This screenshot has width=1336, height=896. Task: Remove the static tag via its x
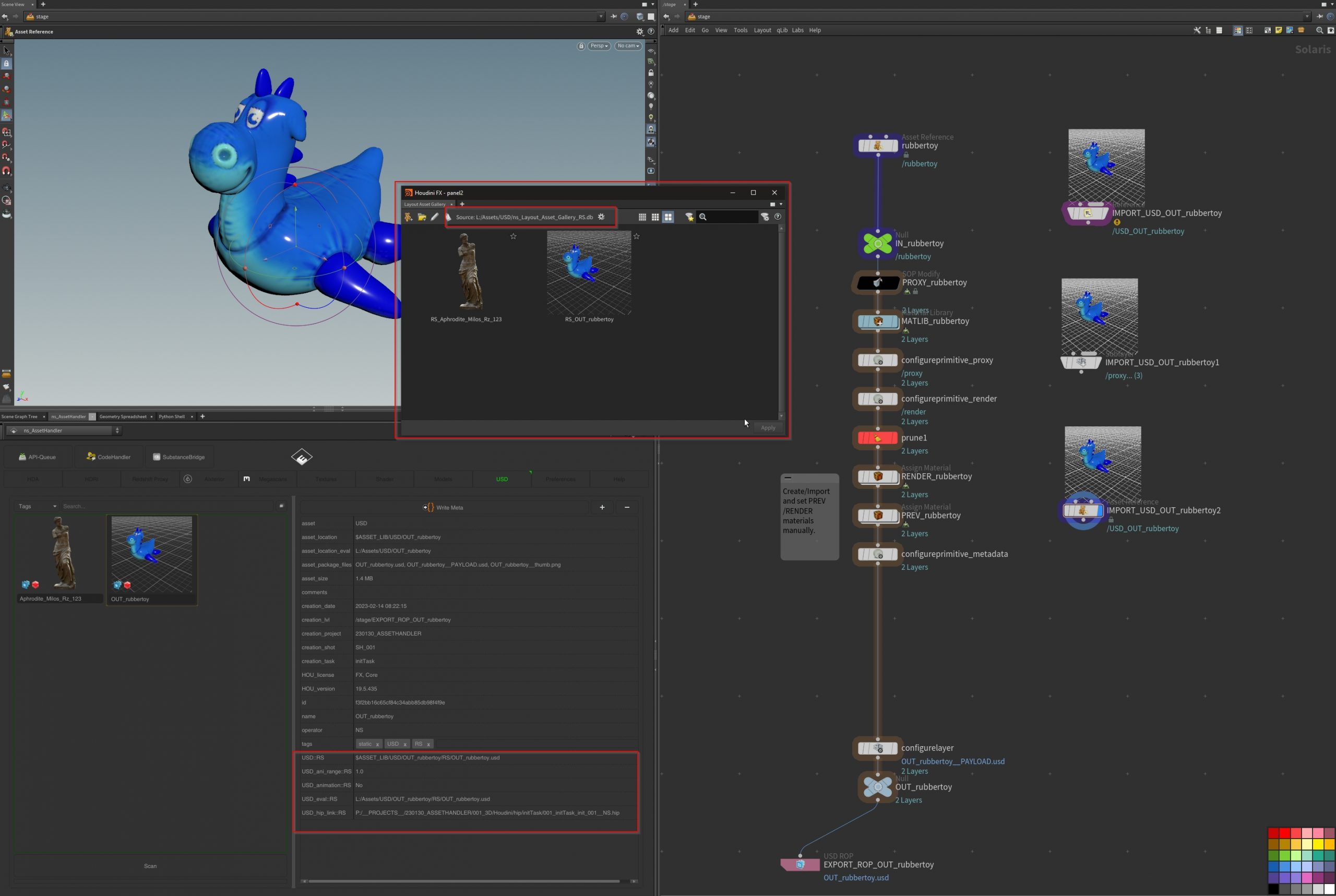click(x=377, y=745)
